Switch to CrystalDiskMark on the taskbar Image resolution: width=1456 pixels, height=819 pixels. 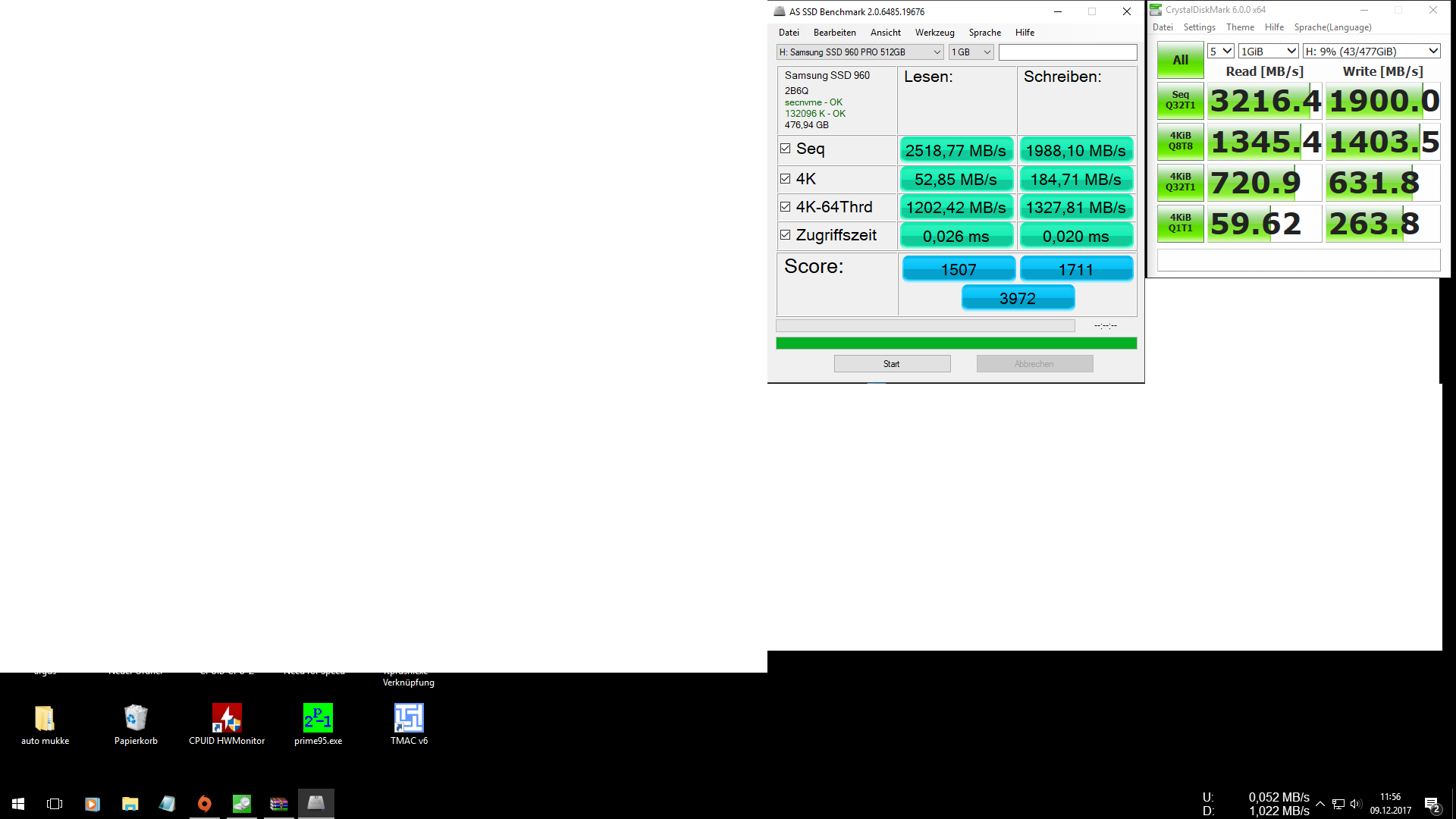click(x=242, y=804)
